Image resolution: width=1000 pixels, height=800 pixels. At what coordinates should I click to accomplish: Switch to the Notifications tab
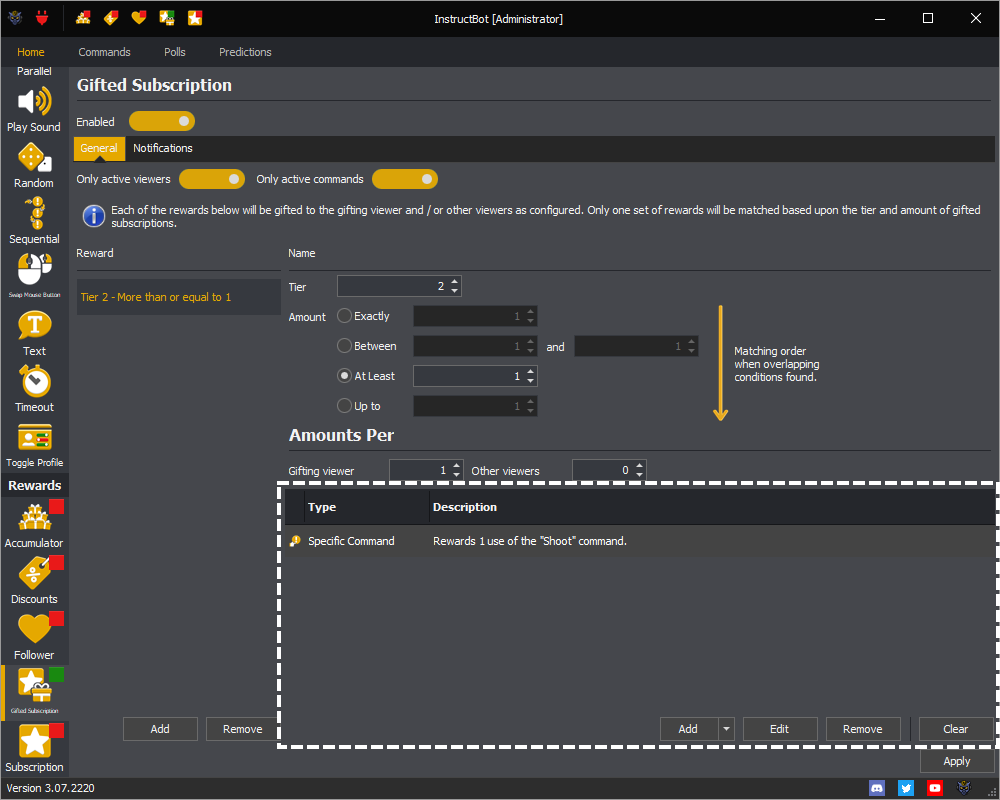[x=163, y=148]
